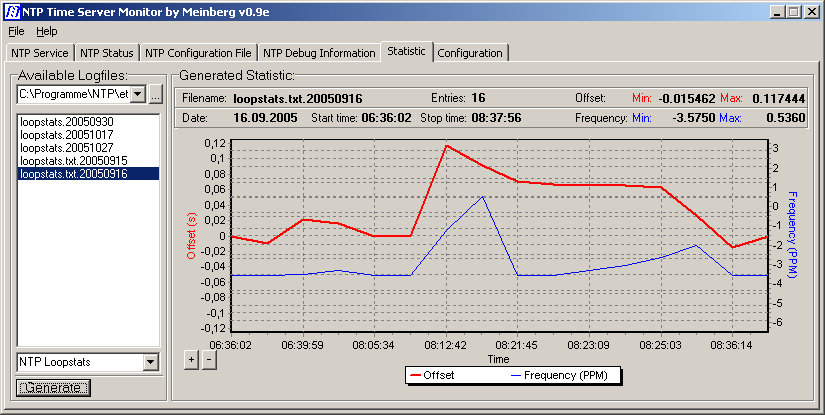Open the NTP Debug Information tab
This screenshot has width=825, height=415.
coord(319,53)
